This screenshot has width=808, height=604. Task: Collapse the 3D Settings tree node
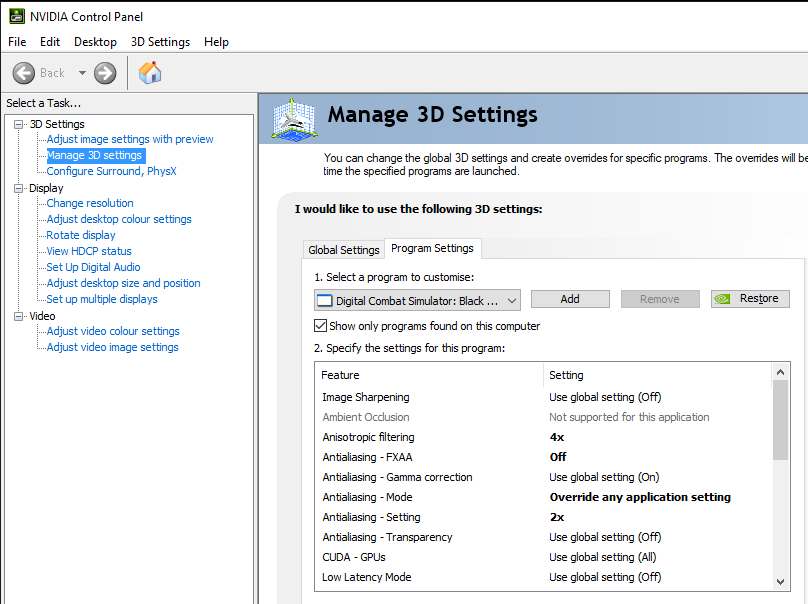tap(19, 124)
